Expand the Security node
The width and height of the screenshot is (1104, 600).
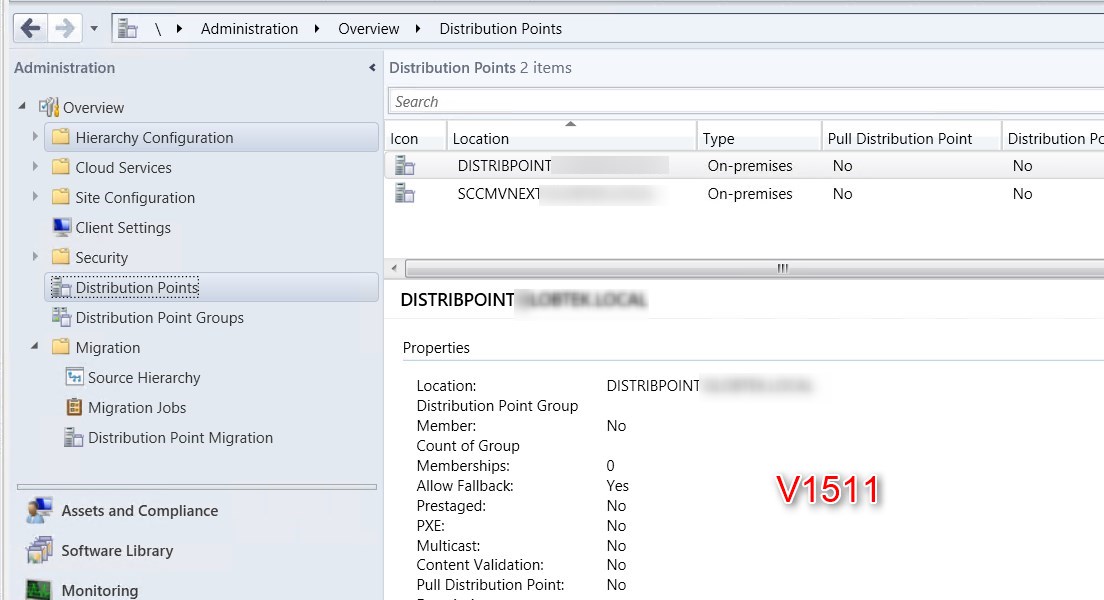click(34, 257)
